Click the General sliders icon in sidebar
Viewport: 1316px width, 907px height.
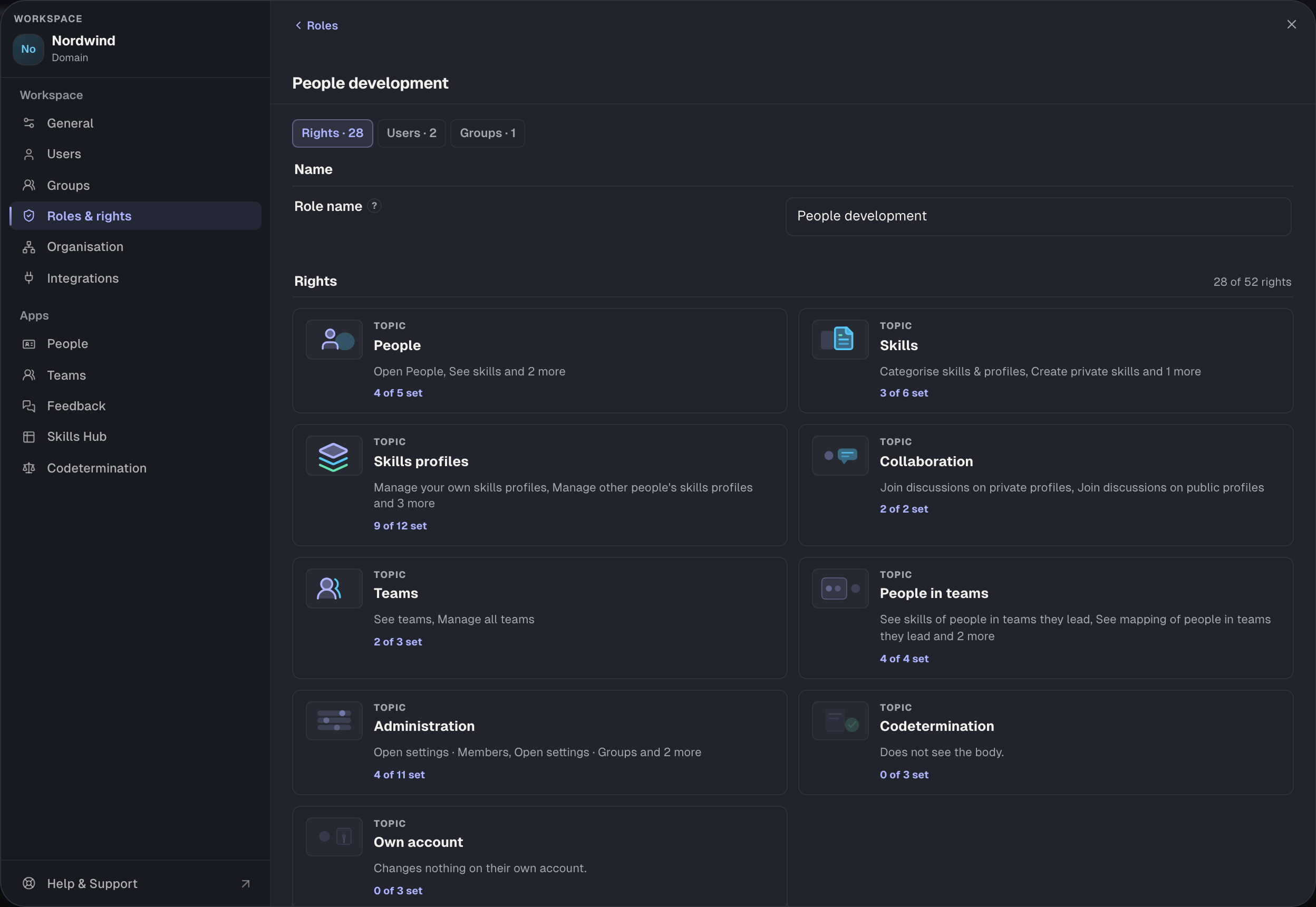tap(29, 123)
